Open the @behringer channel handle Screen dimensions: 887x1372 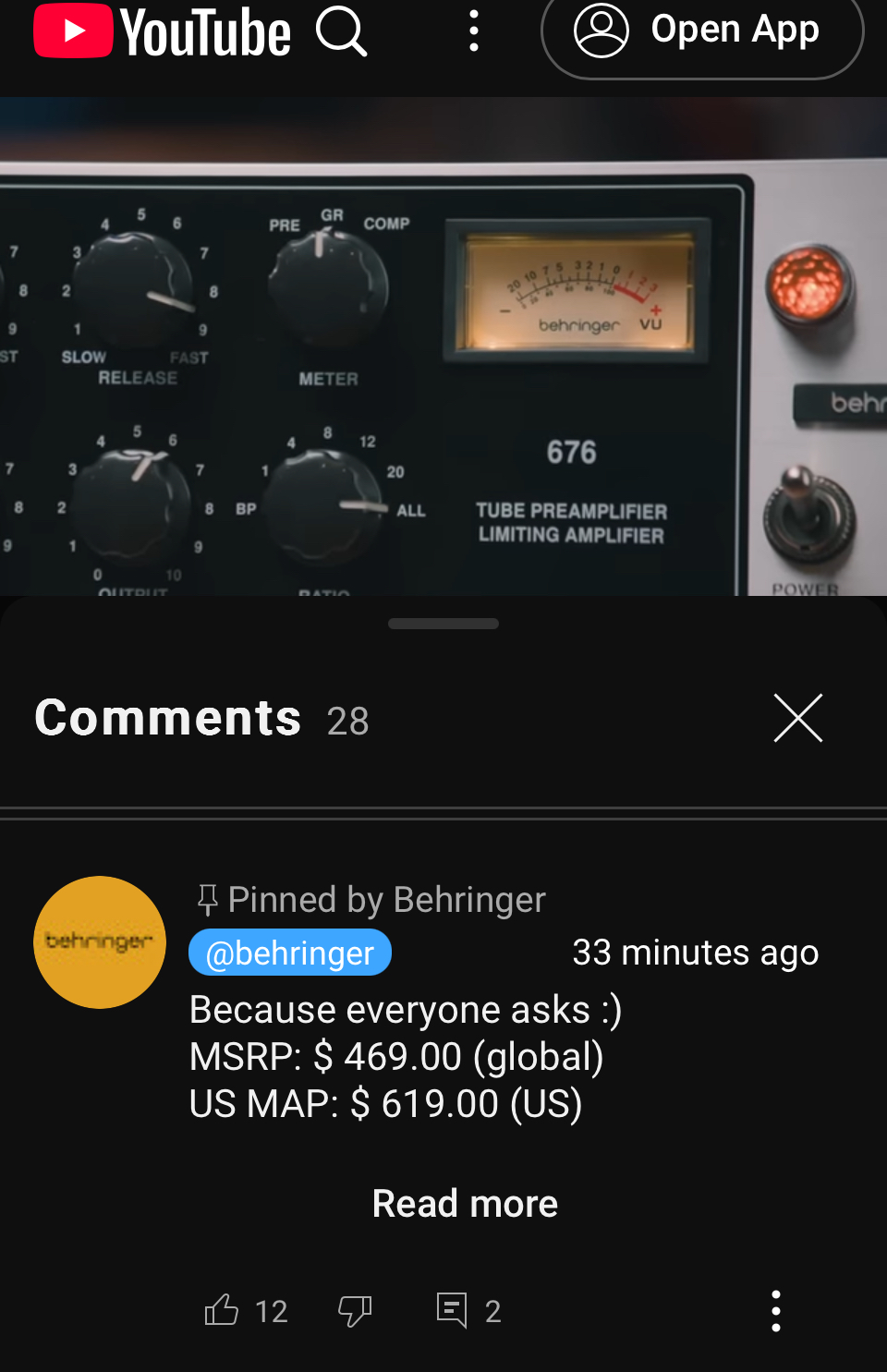pyautogui.click(x=290, y=953)
